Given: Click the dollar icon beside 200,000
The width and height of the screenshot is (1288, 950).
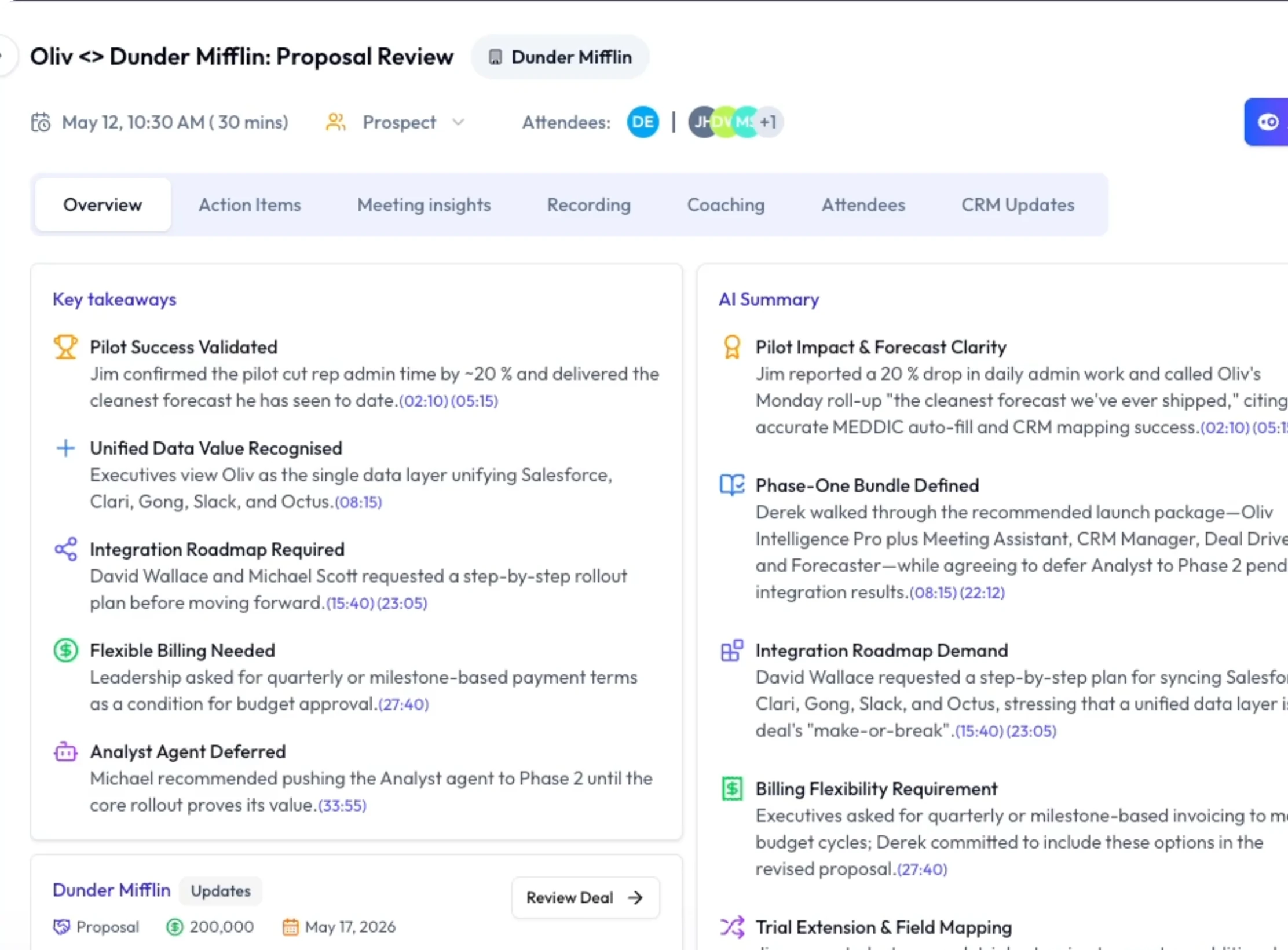Looking at the screenshot, I should click(x=174, y=927).
